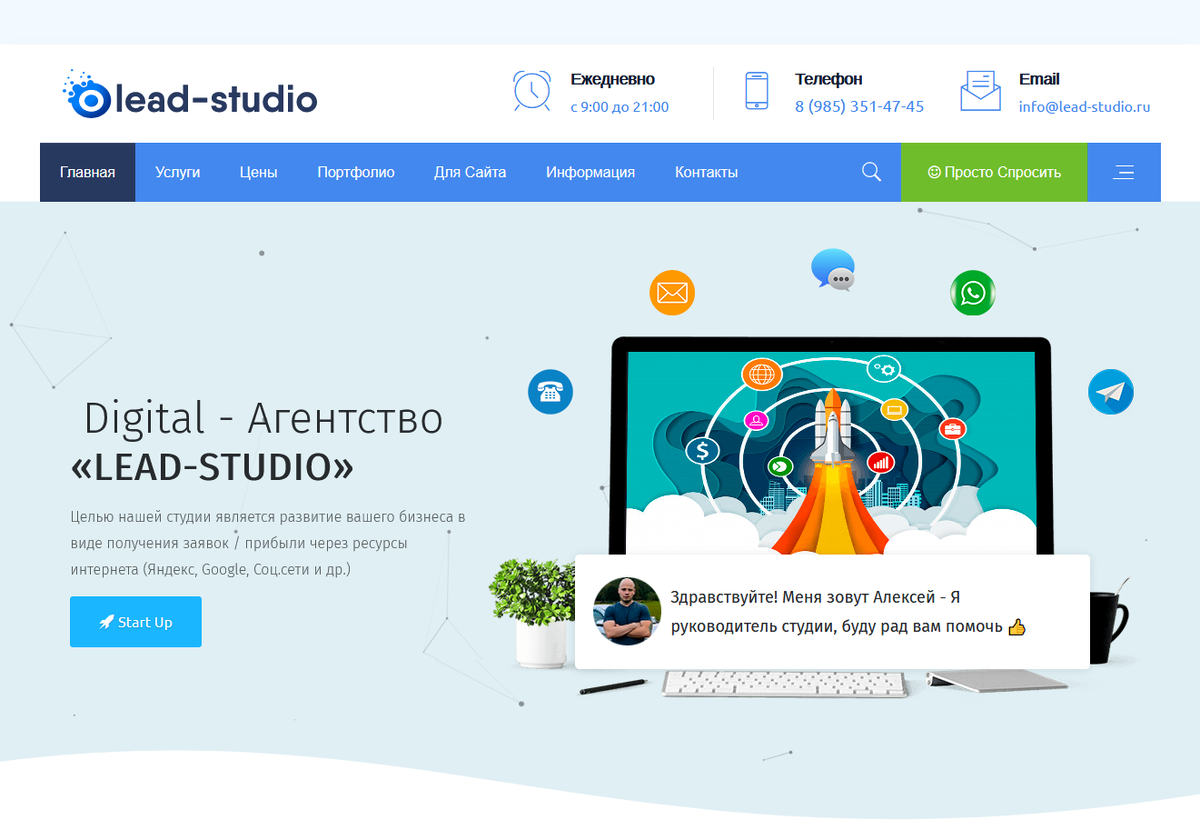Click the envelope icon beside Email
This screenshot has height=840, width=1200.
click(x=980, y=91)
